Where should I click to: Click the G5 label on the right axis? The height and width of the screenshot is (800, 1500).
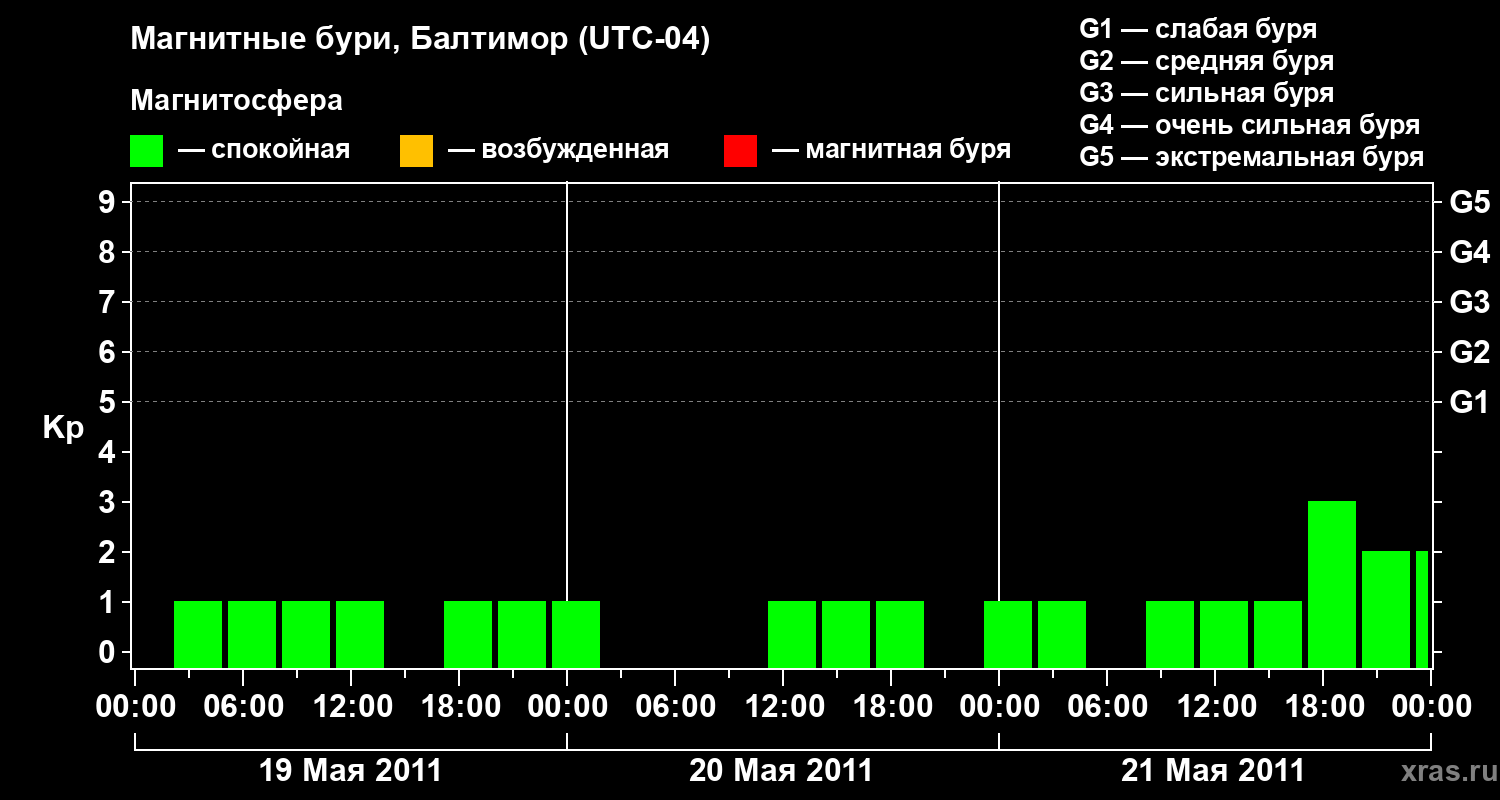pyautogui.click(x=1469, y=203)
